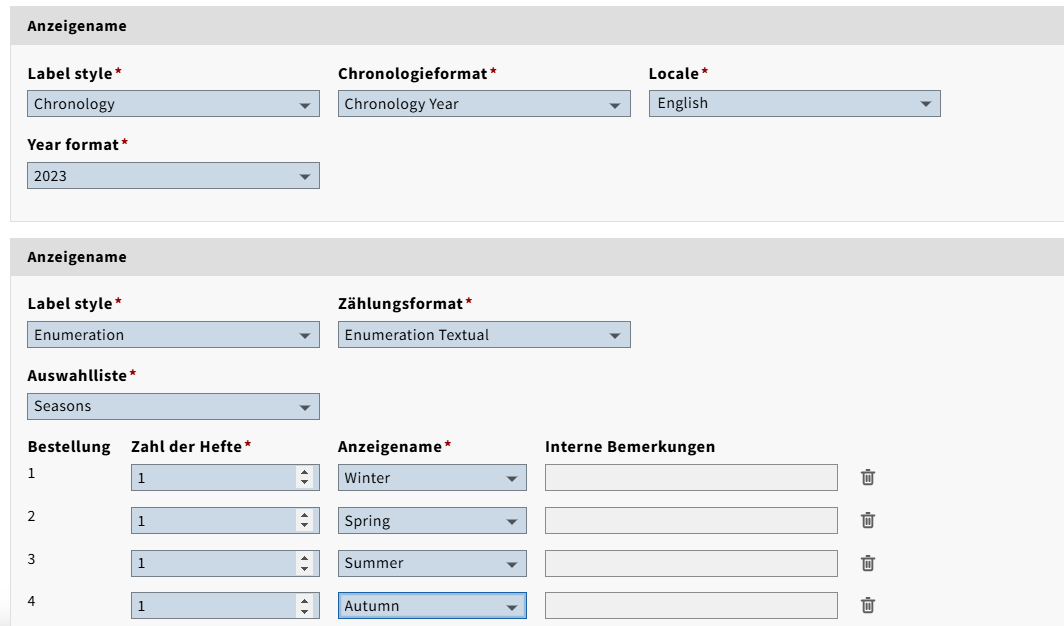Decrement the issue count in row 4

point(305,611)
